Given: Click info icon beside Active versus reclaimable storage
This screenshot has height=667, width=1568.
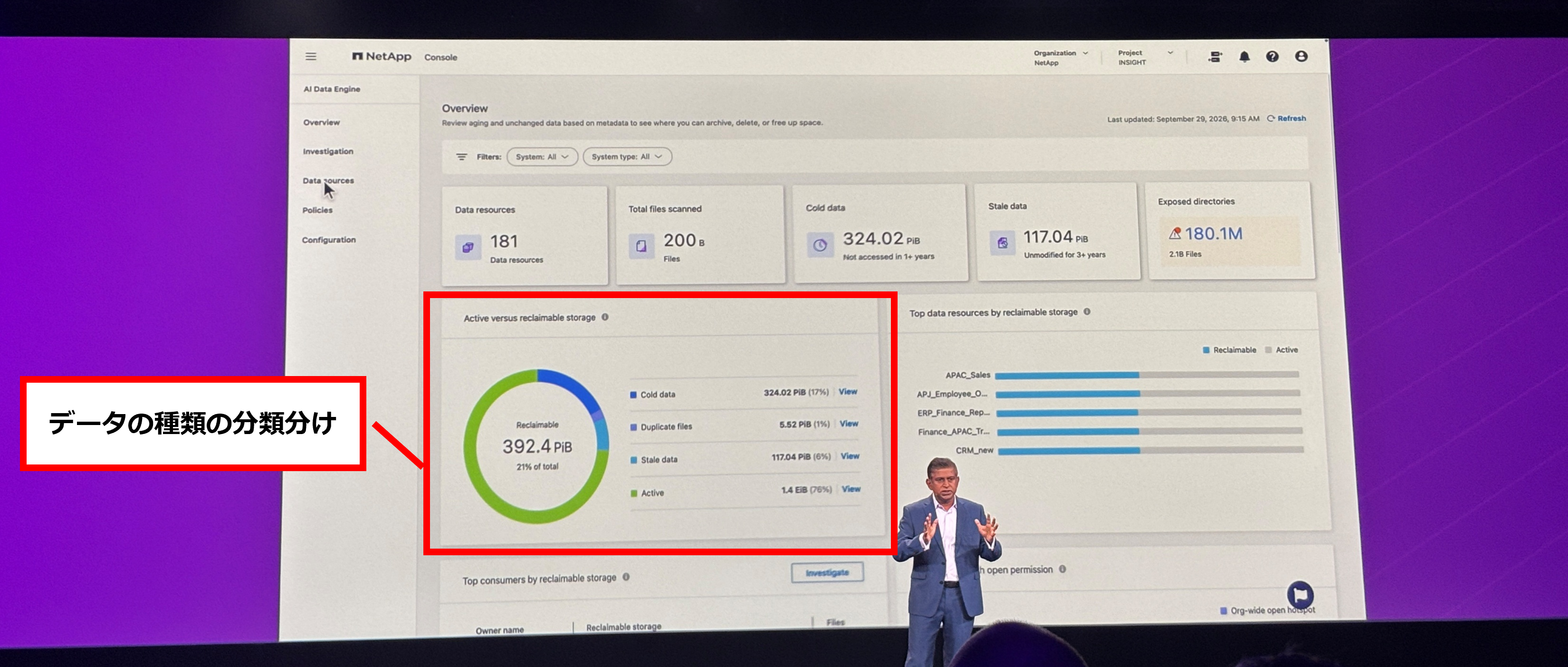Looking at the screenshot, I should point(605,317).
